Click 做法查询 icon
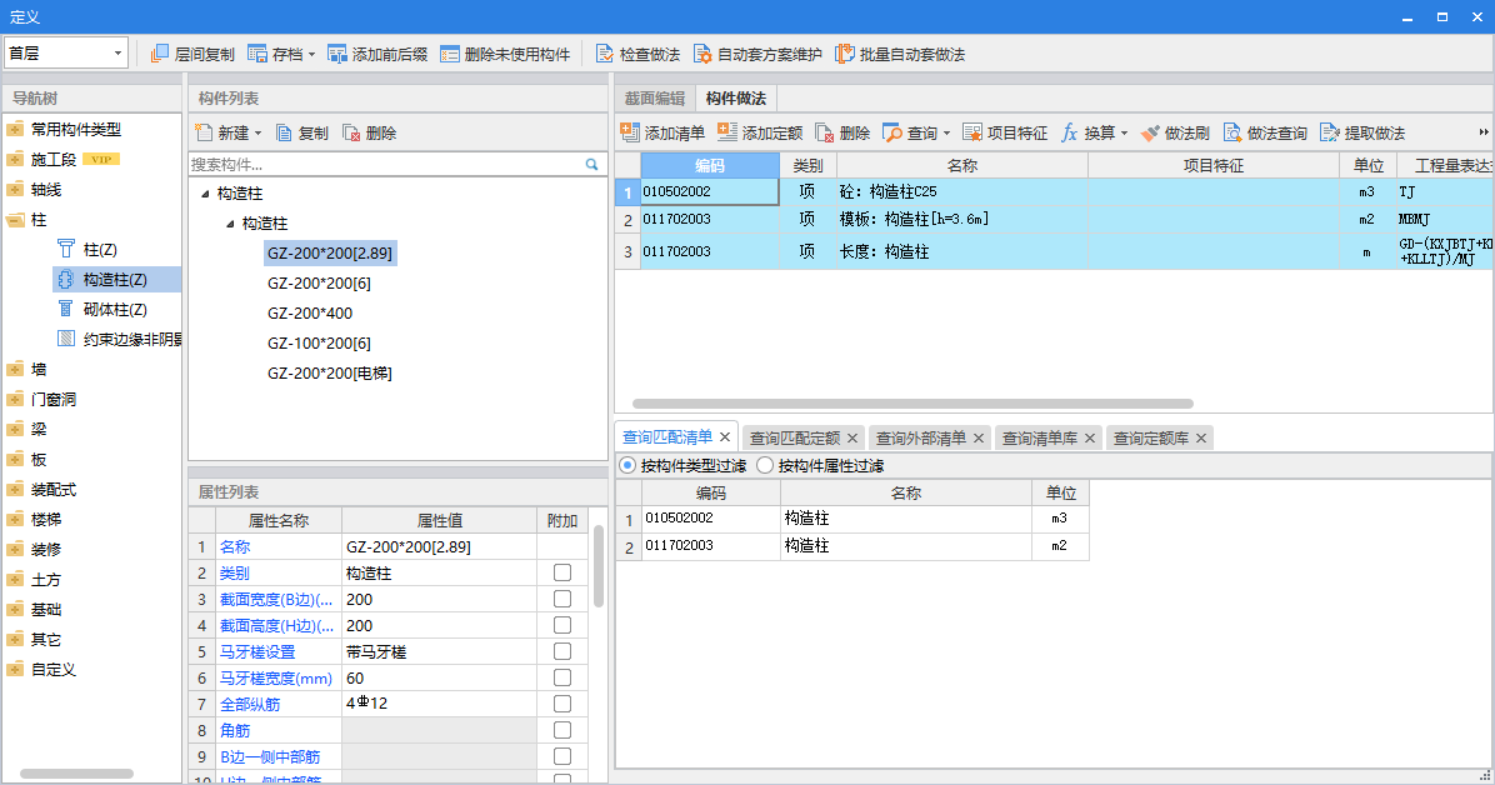This screenshot has height=785, width=1495. coord(1232,133)
